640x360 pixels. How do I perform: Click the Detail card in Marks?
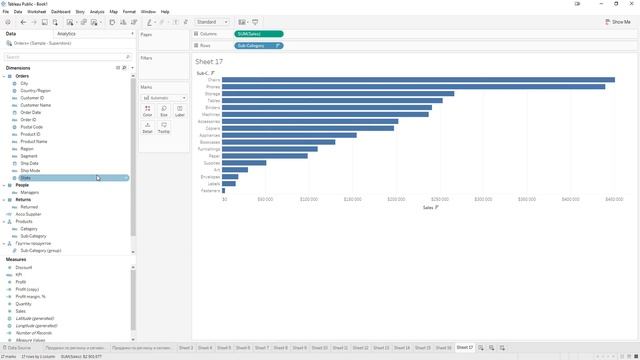point(147,128)
